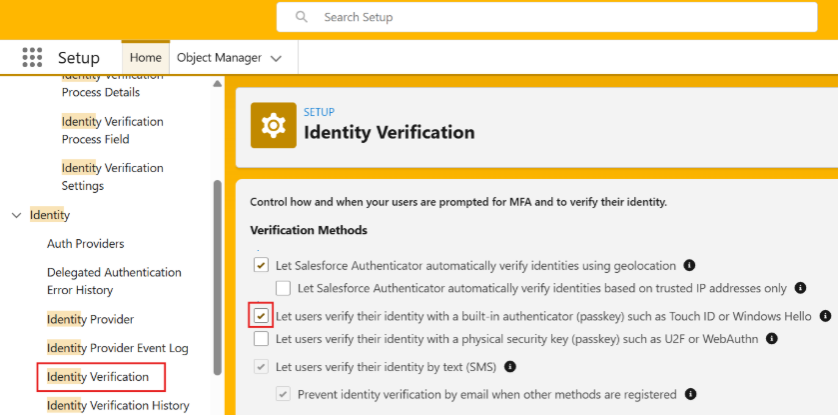Image resolution: width=840 pixels, height=415 pixels.
Task: Open Auth Providers in sidebar
Action: [x=86, y=244]
